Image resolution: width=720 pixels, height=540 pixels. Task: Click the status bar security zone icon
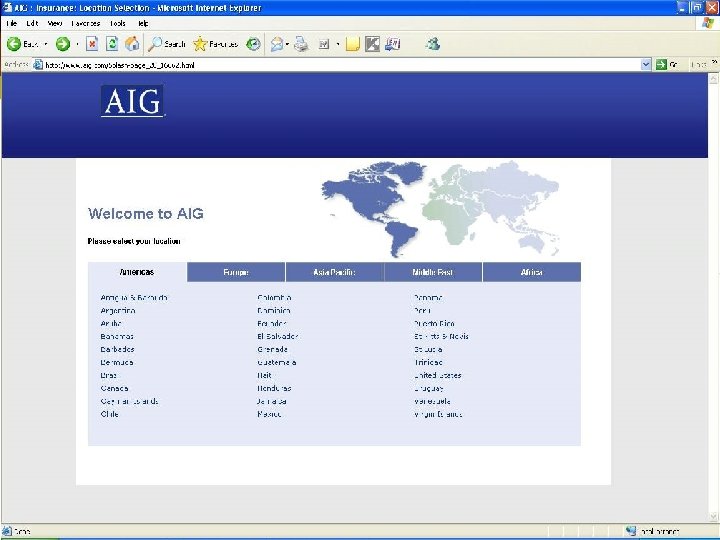tap(631, 531)
